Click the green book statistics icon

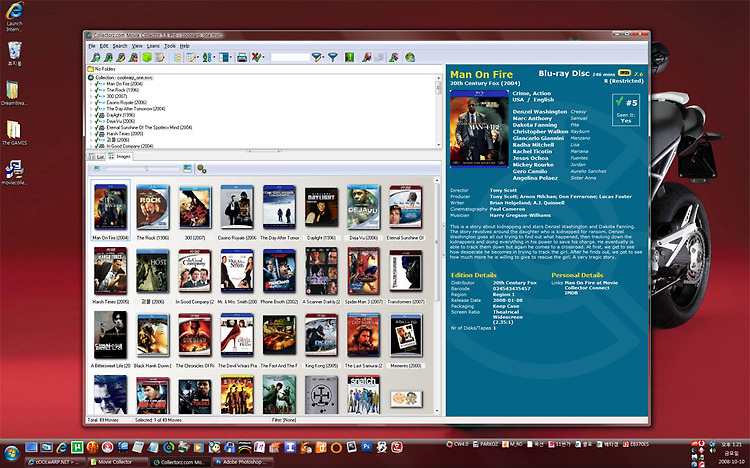click(350, 57)
